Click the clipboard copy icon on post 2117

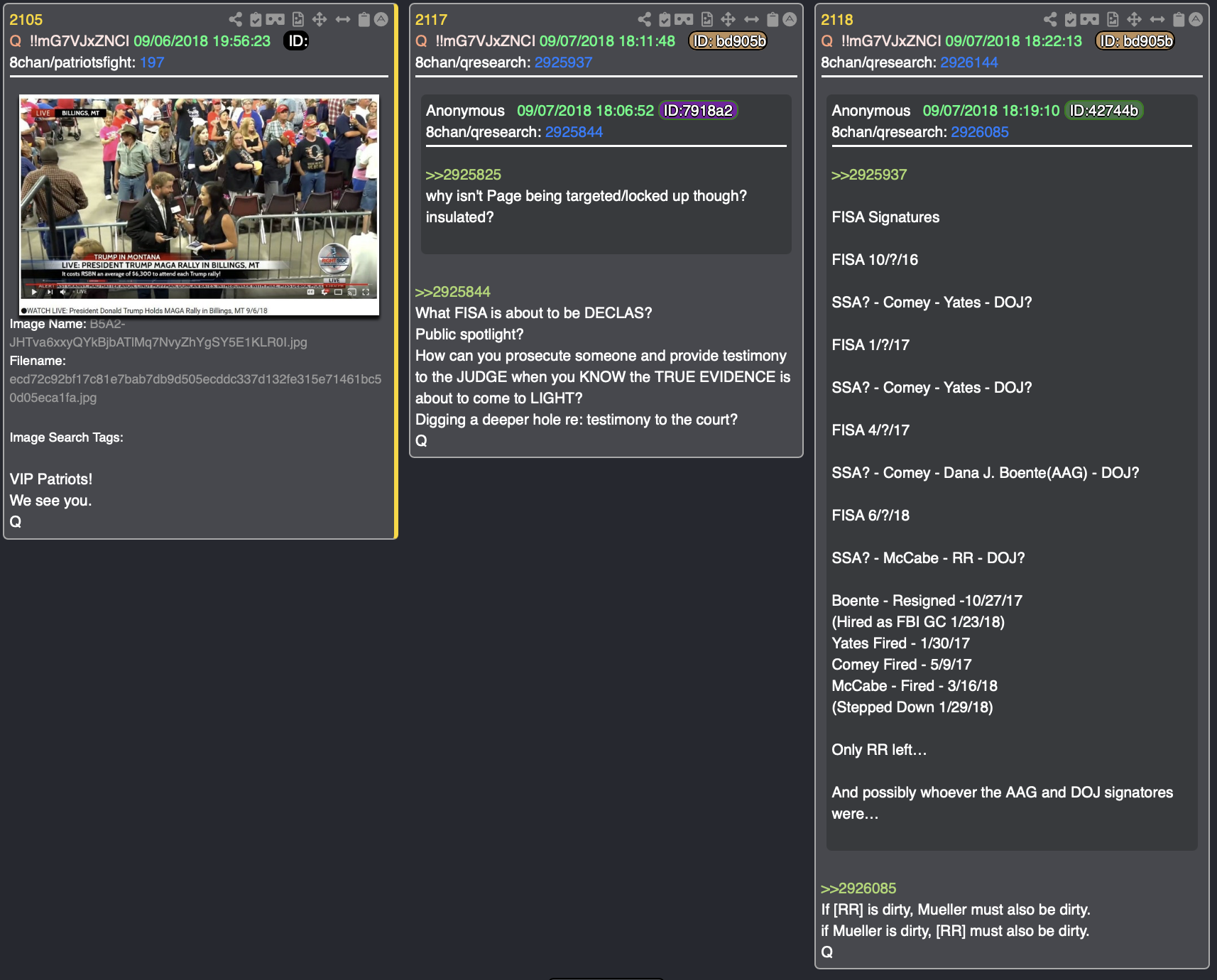(x=773, y=20)
